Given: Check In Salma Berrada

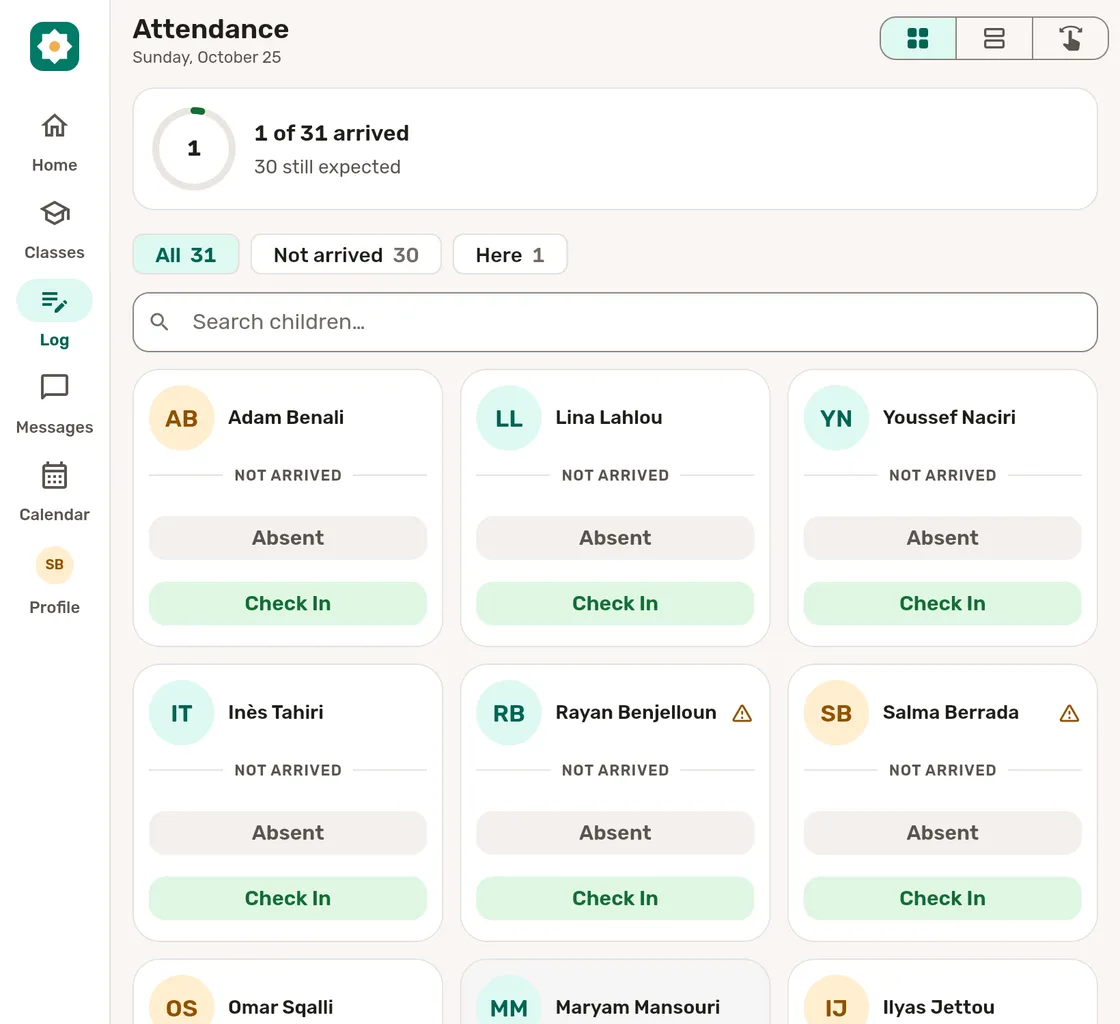Looking at the screenshot, I should [x=943, y=898].
